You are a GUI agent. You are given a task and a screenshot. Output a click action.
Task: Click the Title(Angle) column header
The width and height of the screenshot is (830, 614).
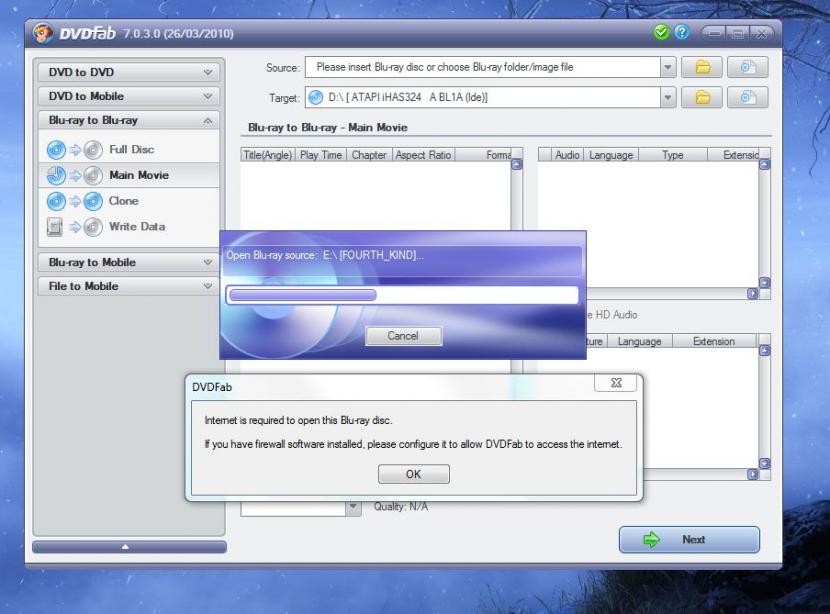(267, 155)
